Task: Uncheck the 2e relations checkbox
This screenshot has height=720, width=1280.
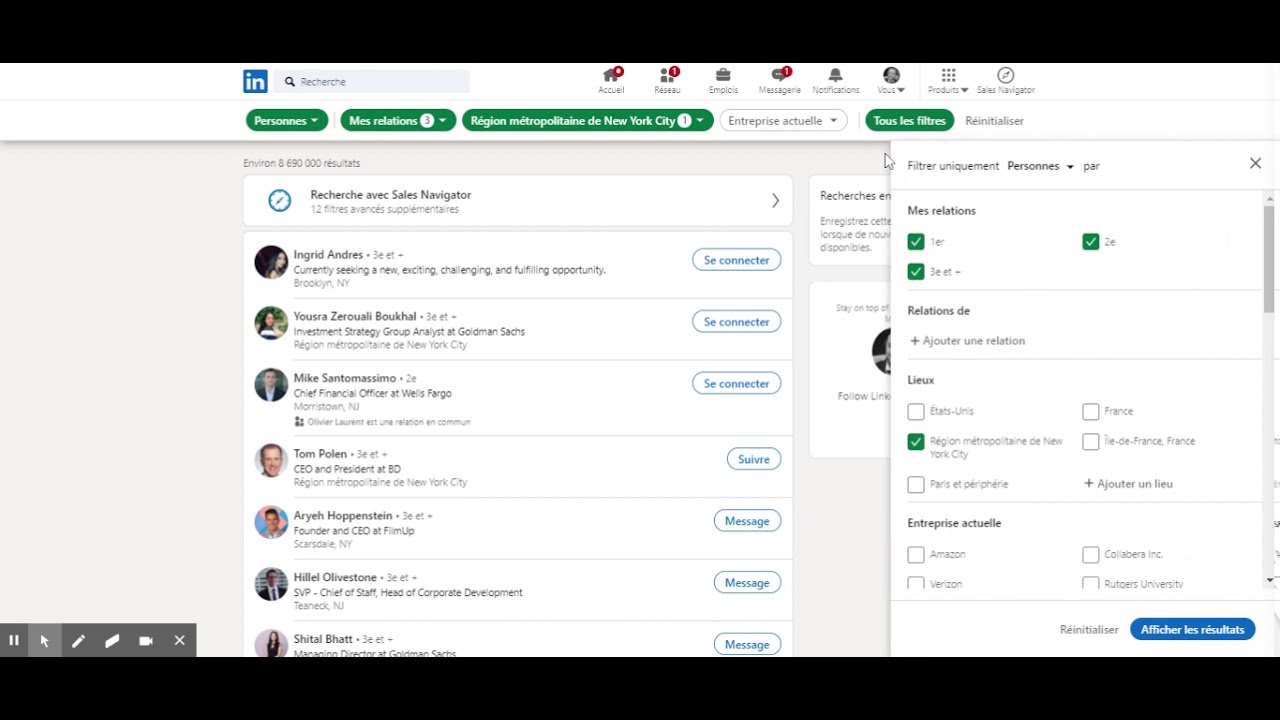Action: pos(1091,242)
